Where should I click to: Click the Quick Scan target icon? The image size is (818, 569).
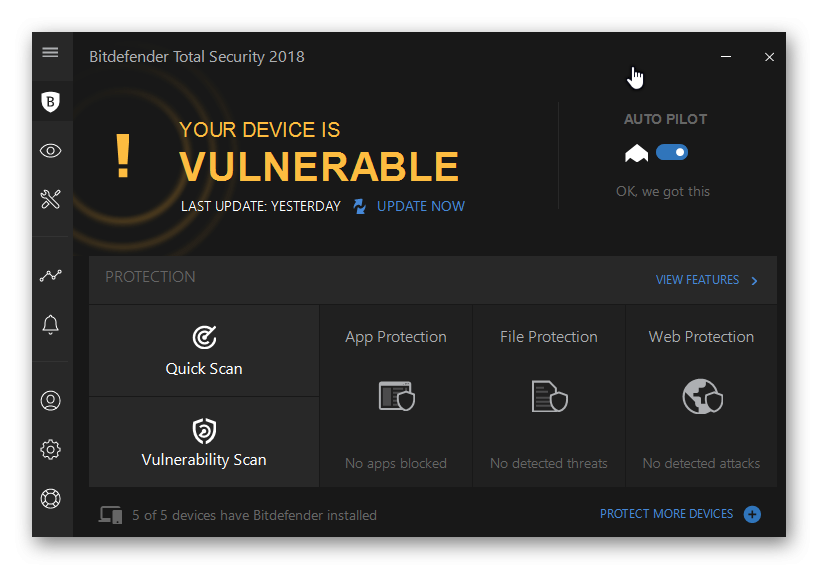coord(204,337)
